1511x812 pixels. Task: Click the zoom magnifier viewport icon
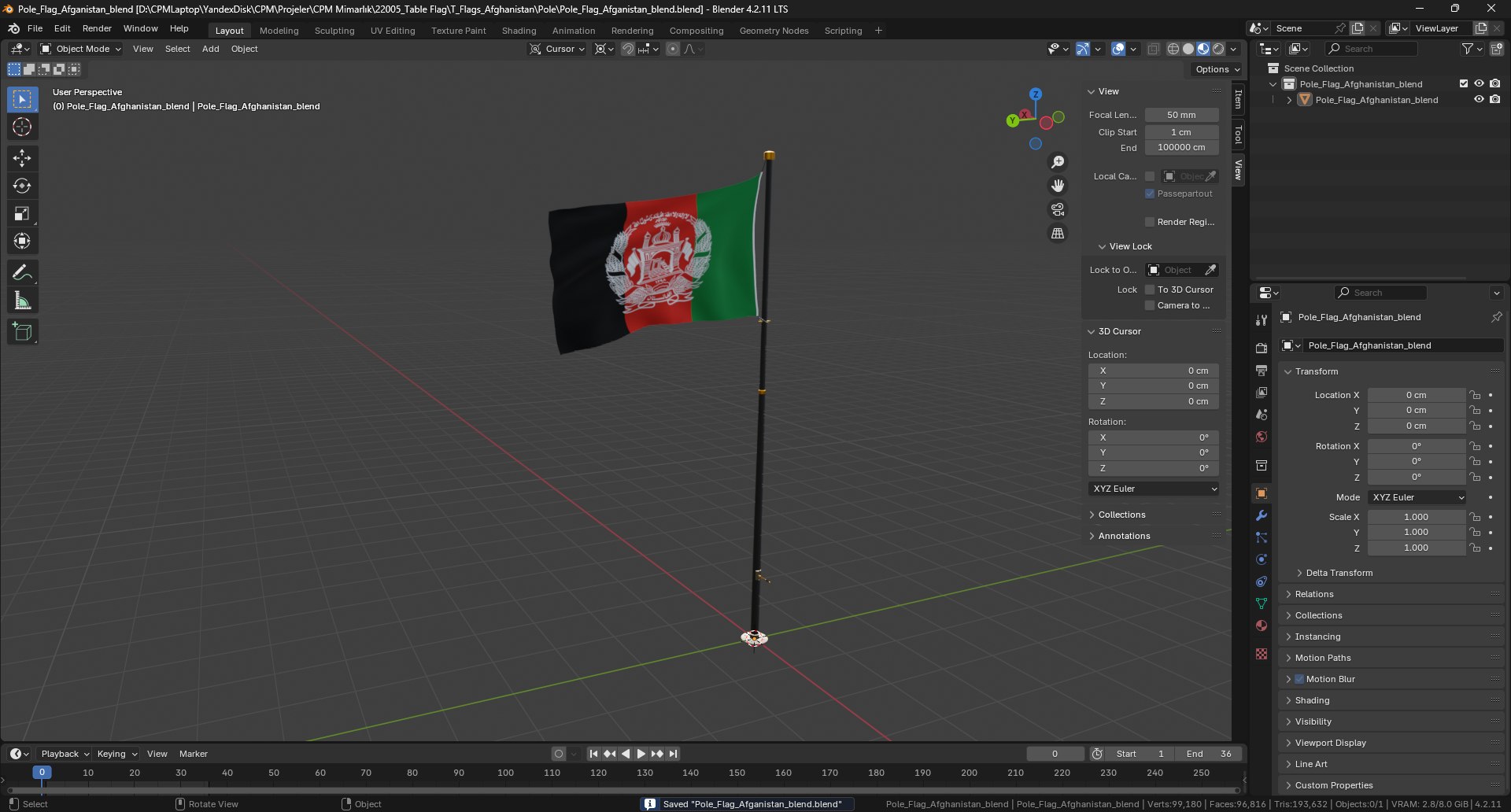coord(1058,162)
